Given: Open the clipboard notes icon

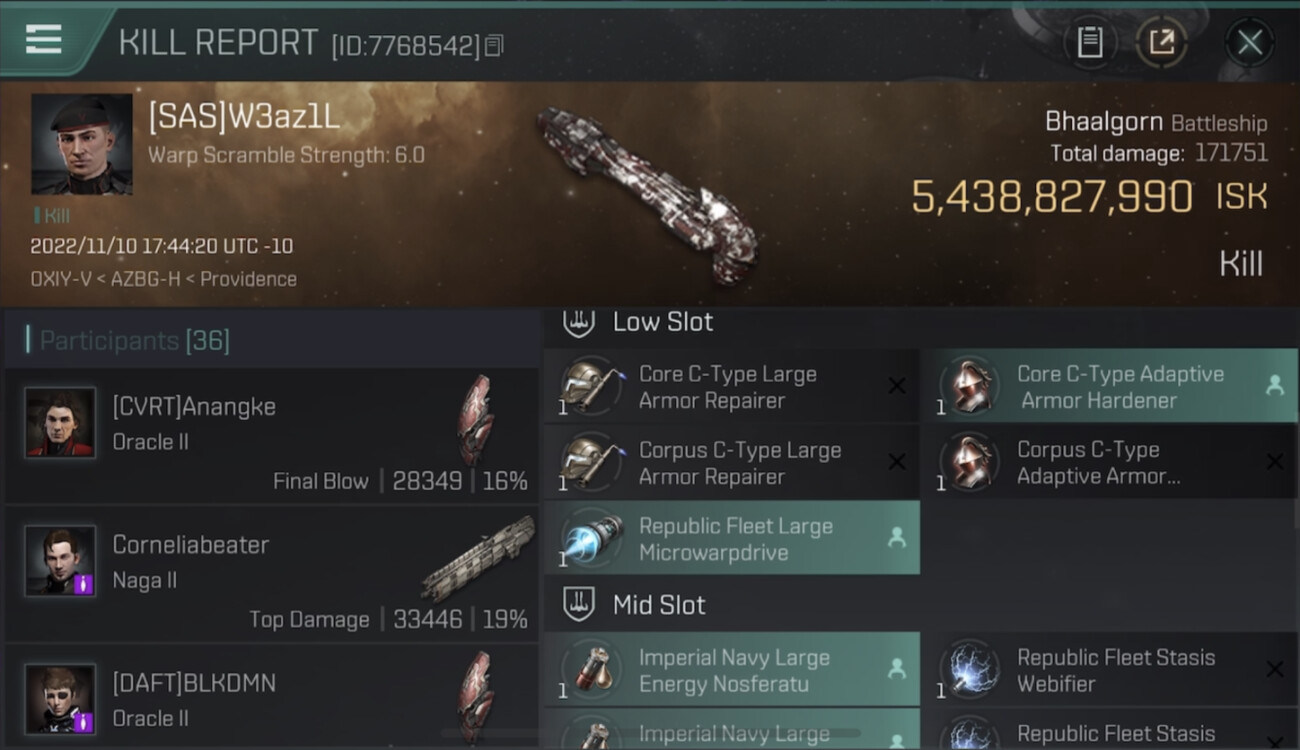Looking at the screenshot, I should point(1089,42).
